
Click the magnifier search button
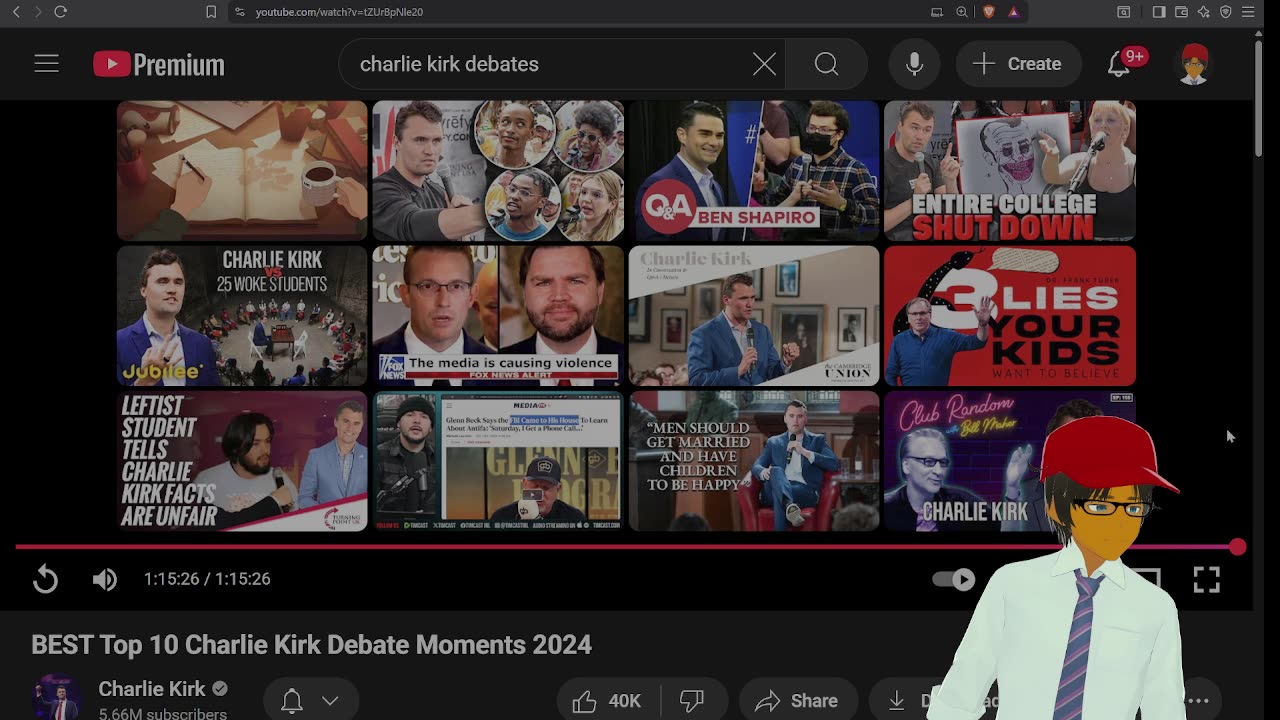point(826,64)
